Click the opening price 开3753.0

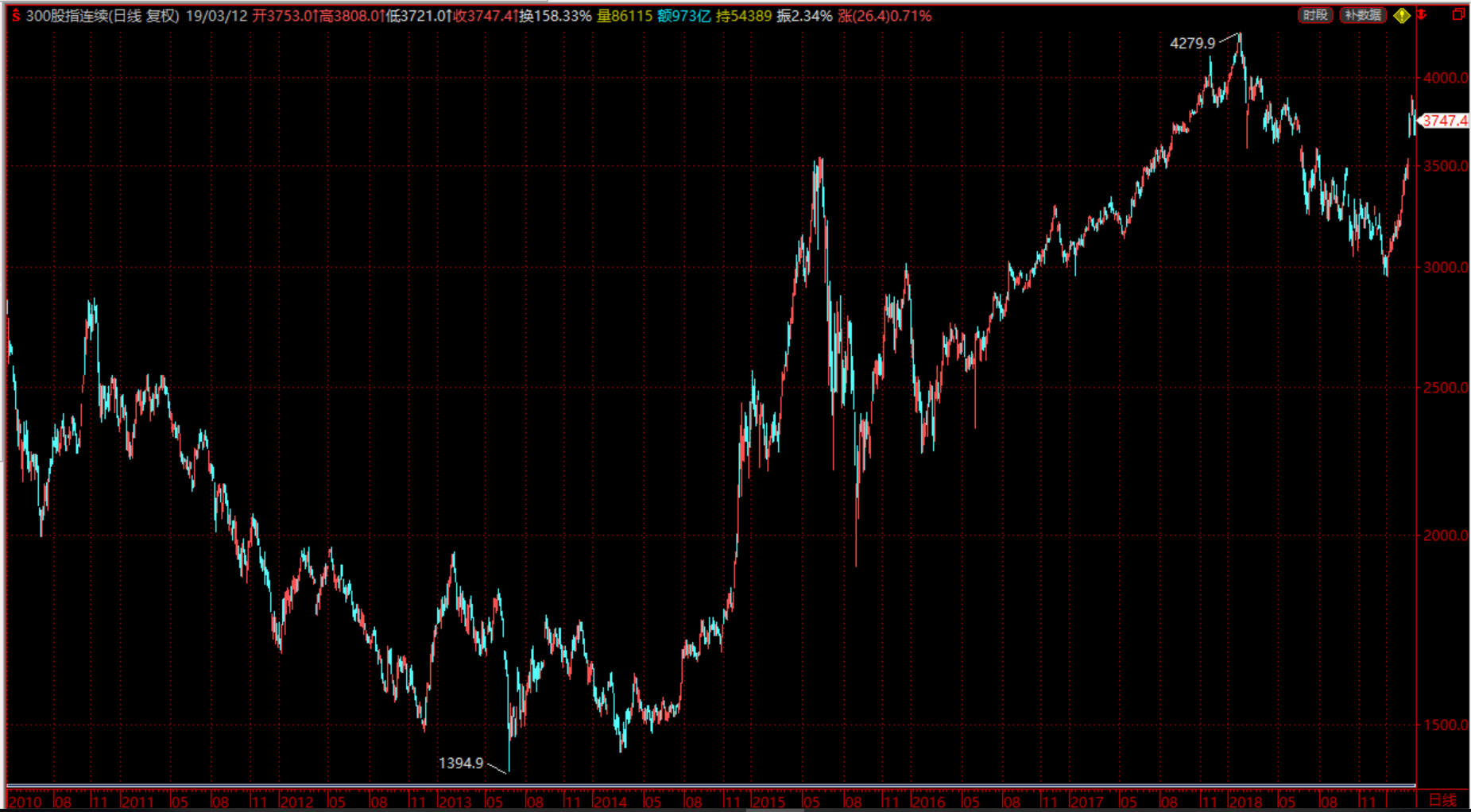(284, 16)
